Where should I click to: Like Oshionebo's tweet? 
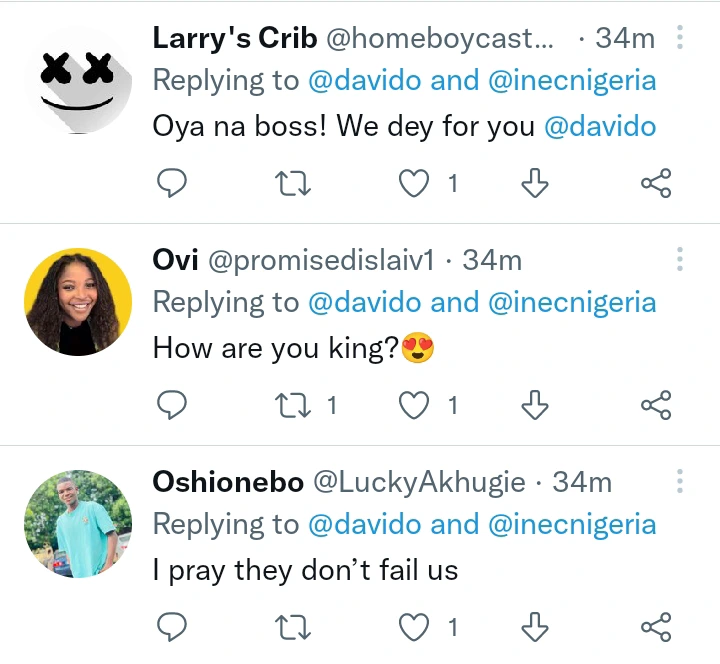pyautogui.click(x=415, y=627)
